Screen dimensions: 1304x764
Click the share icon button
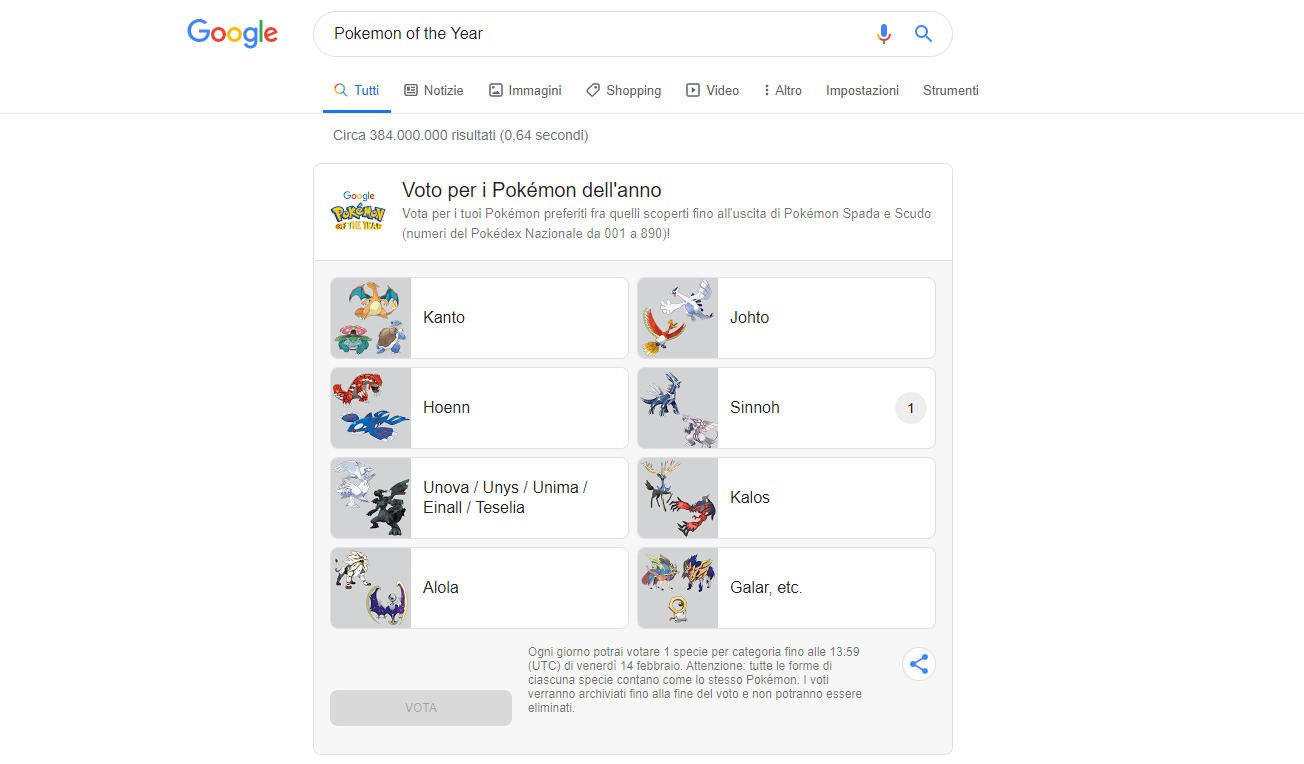[x=919, y=664]
